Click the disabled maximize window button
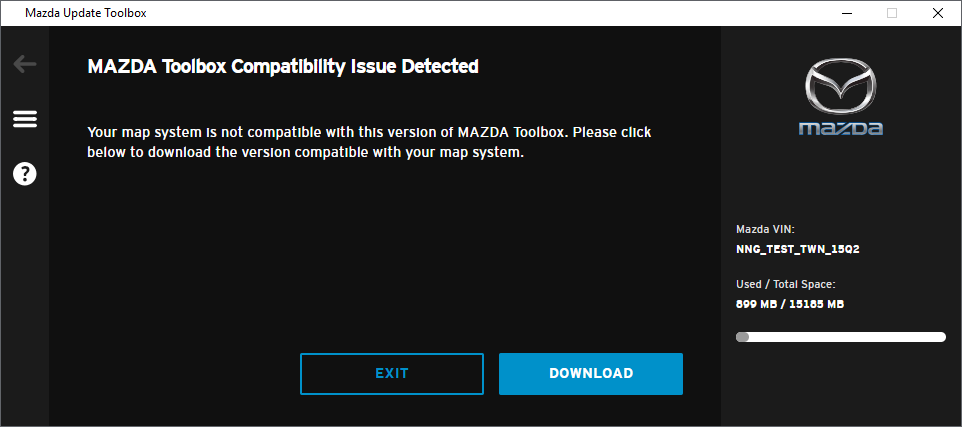The height and width of the screenshot is (427, 962). [892, 13]
